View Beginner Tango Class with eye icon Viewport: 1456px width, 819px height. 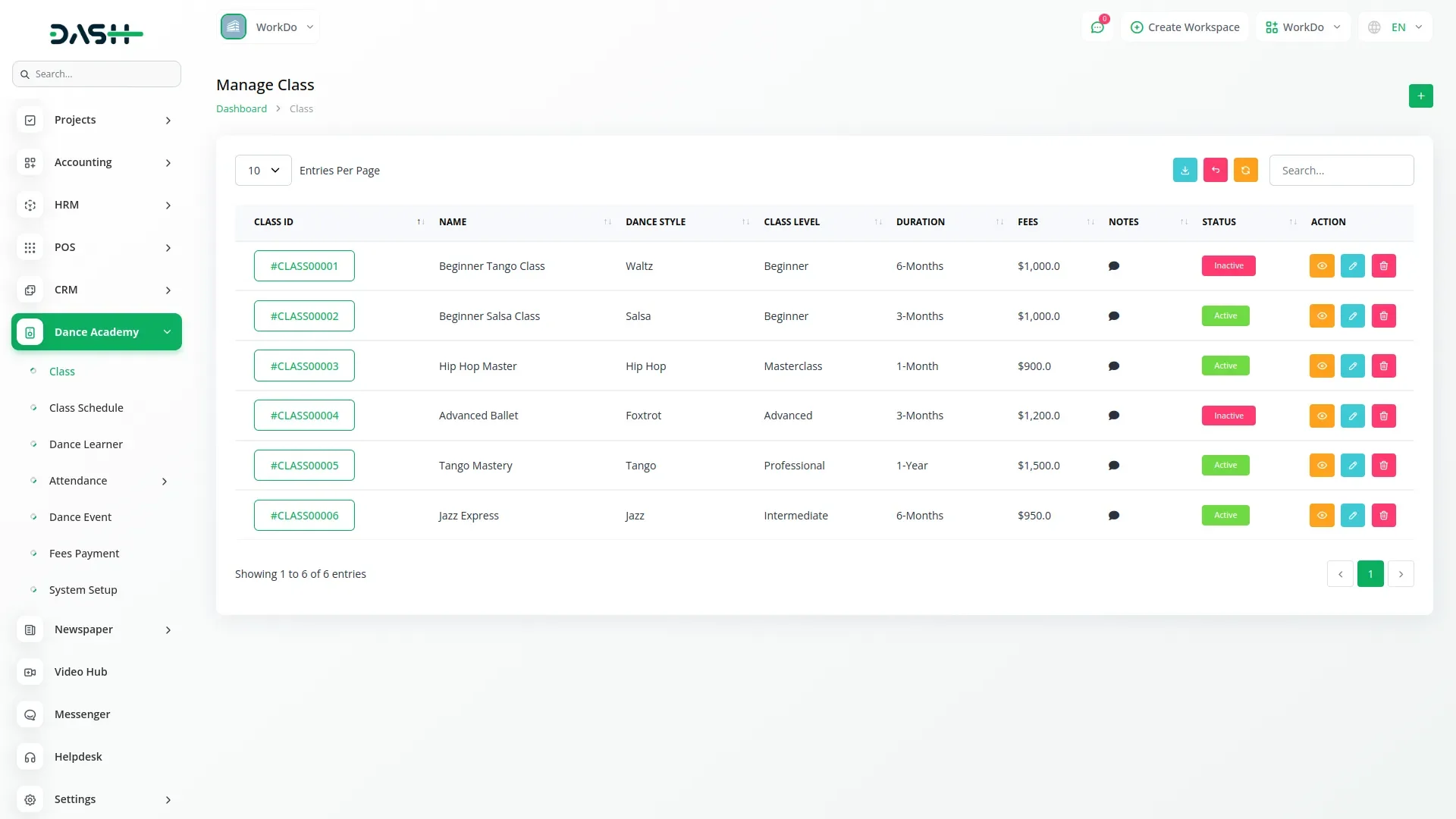coord(1321,266)
